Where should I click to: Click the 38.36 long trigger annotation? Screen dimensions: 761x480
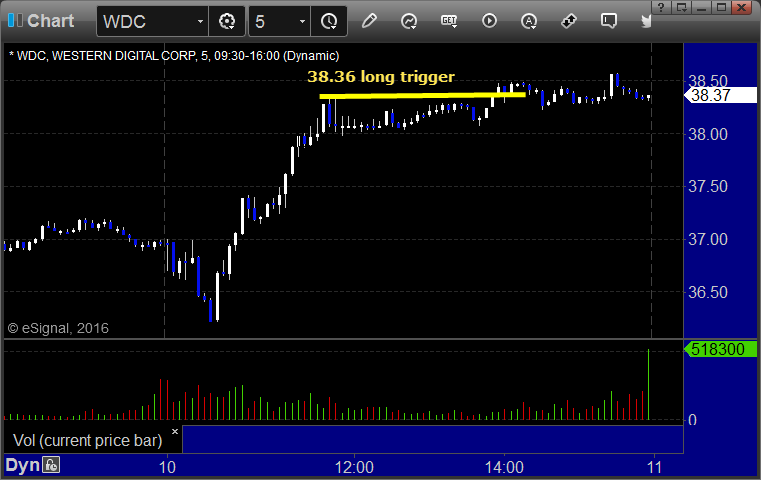pyautogui.click(x=381, y=77)
